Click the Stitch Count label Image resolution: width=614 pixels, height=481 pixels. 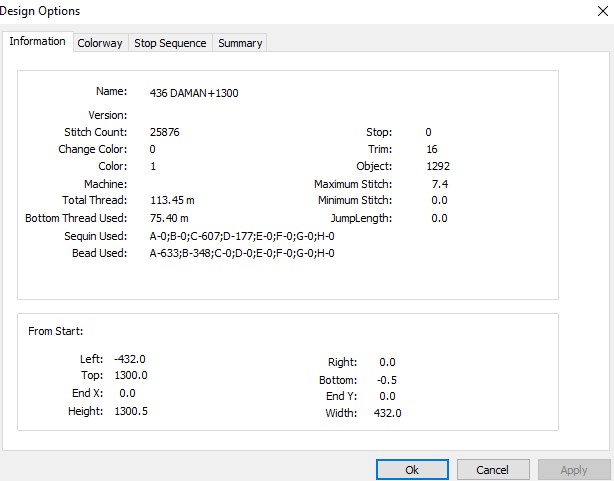[x=96, y=132]
